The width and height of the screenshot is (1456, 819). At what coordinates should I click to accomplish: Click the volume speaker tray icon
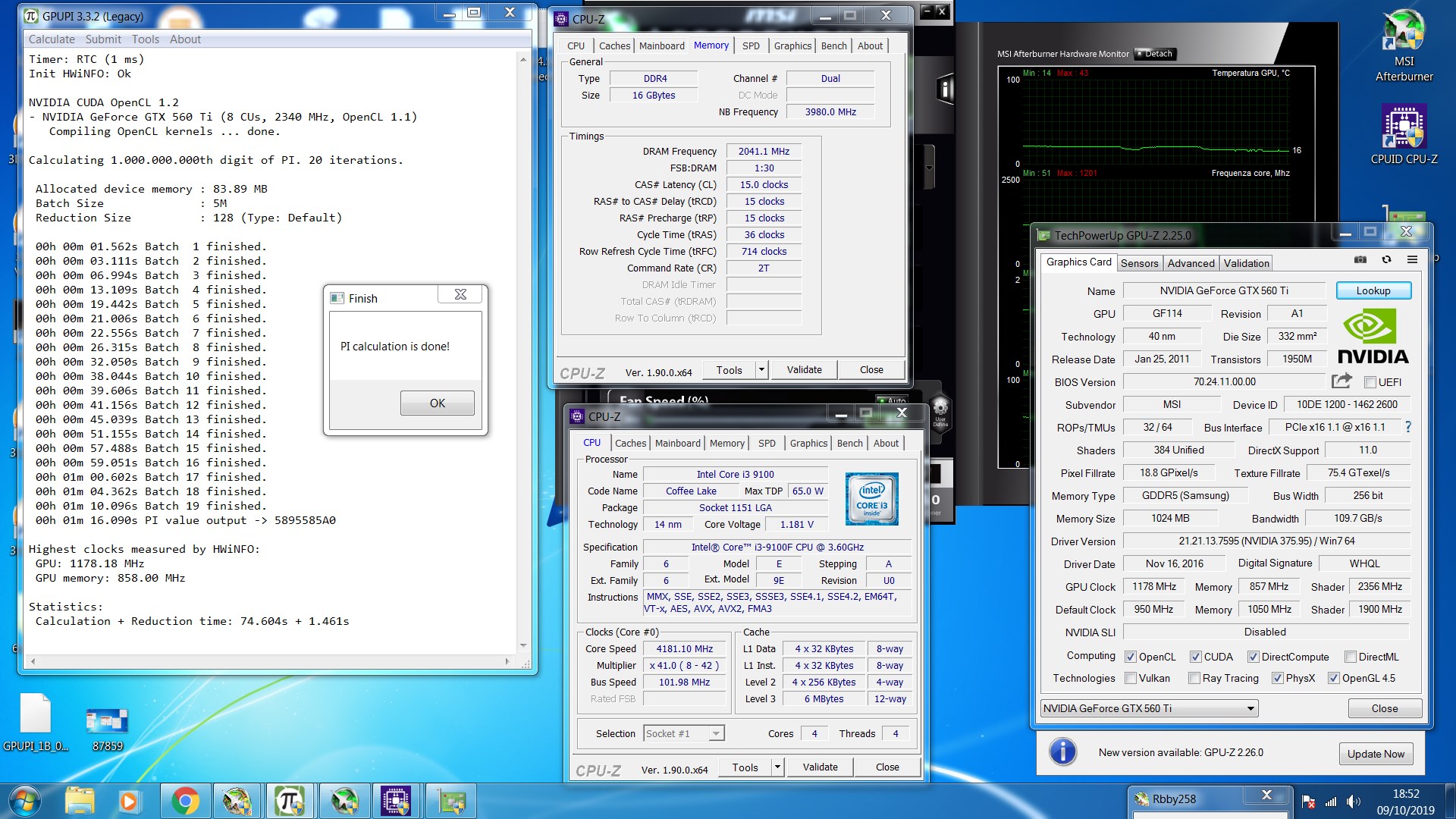click(1353, 802)
